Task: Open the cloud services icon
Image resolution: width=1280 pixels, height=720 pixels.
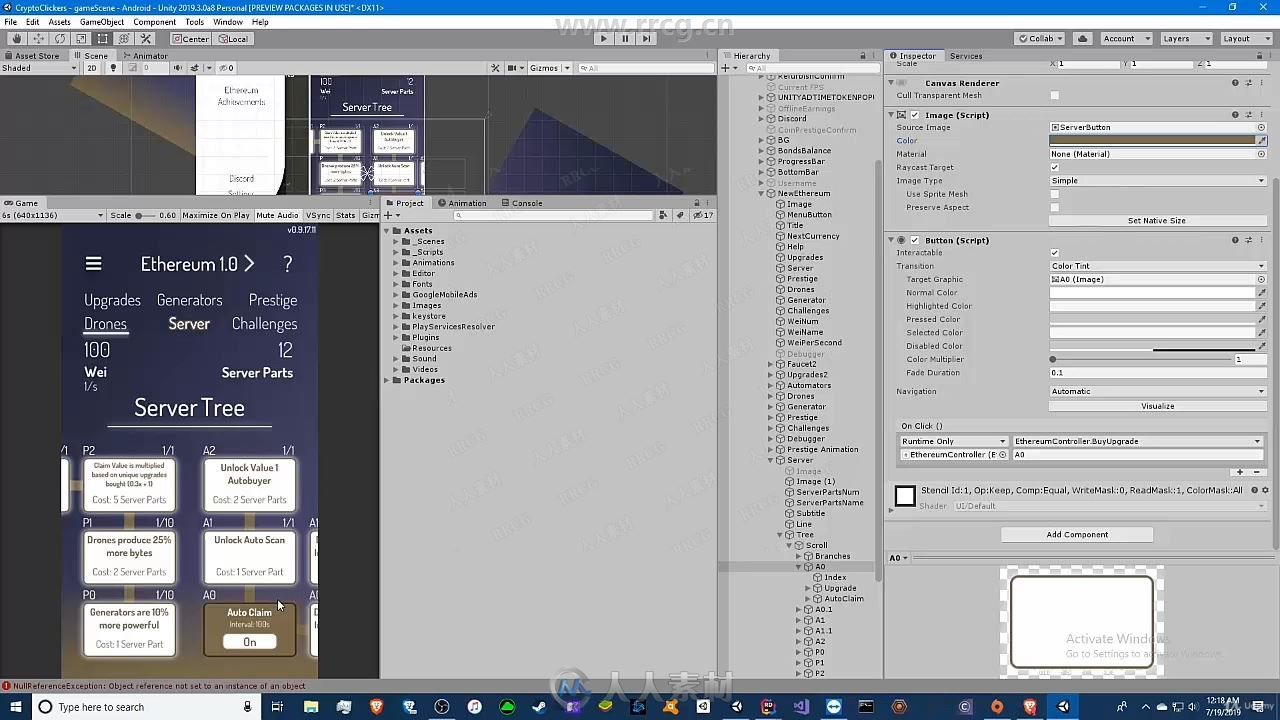Action: point(1082,39)
